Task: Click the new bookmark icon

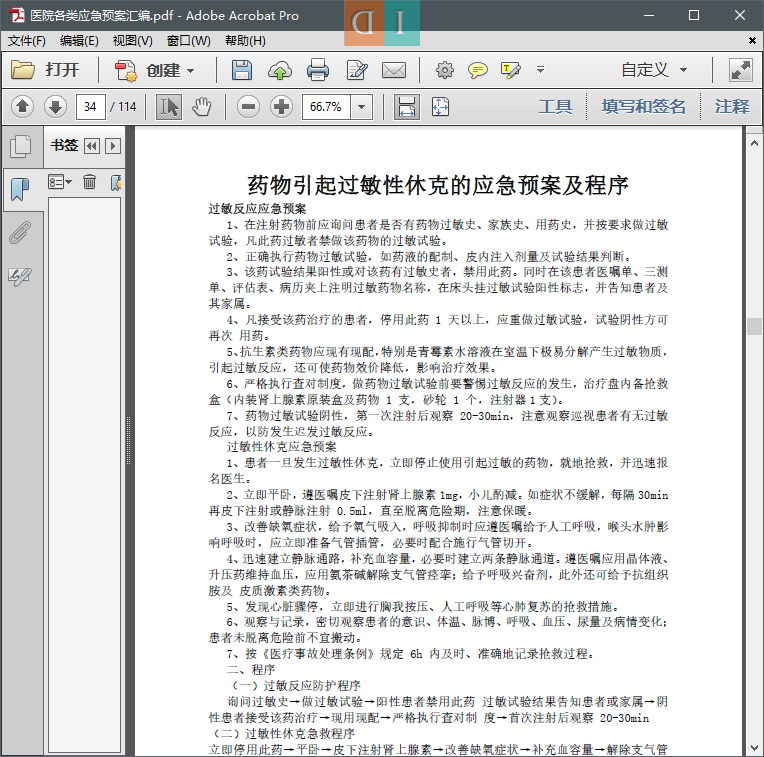Action: (116, 182)
